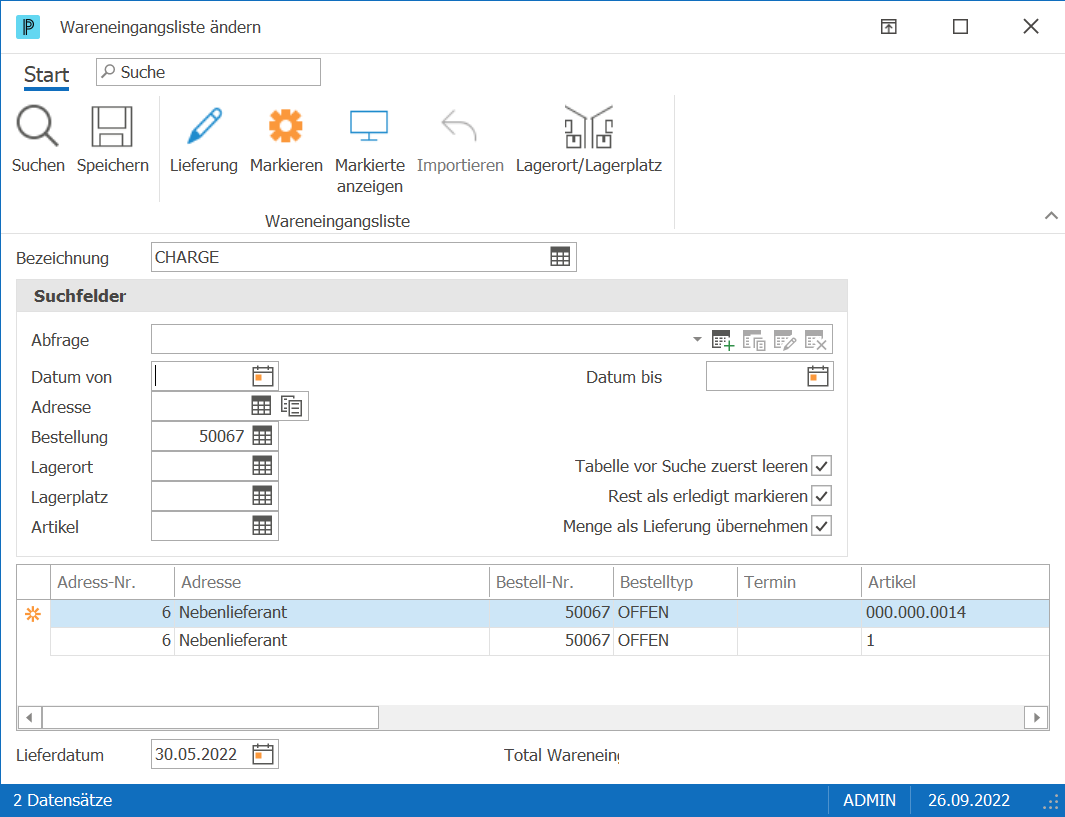Screen dimensions: 1065x817
Task: Focus the Suche search box
Action: 209,72
